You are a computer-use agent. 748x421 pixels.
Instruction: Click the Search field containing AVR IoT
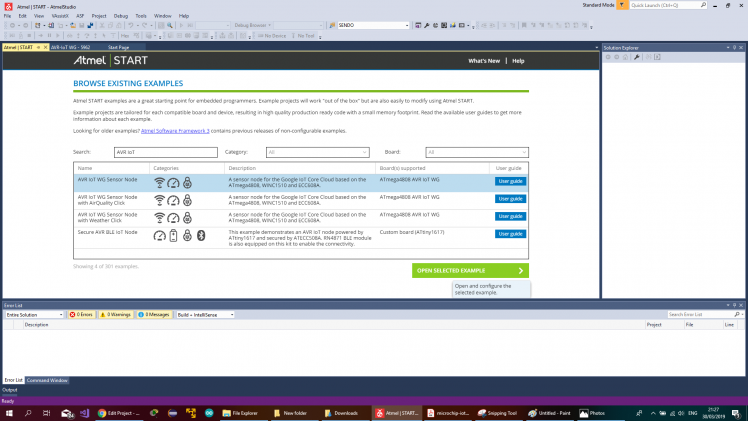151,152
